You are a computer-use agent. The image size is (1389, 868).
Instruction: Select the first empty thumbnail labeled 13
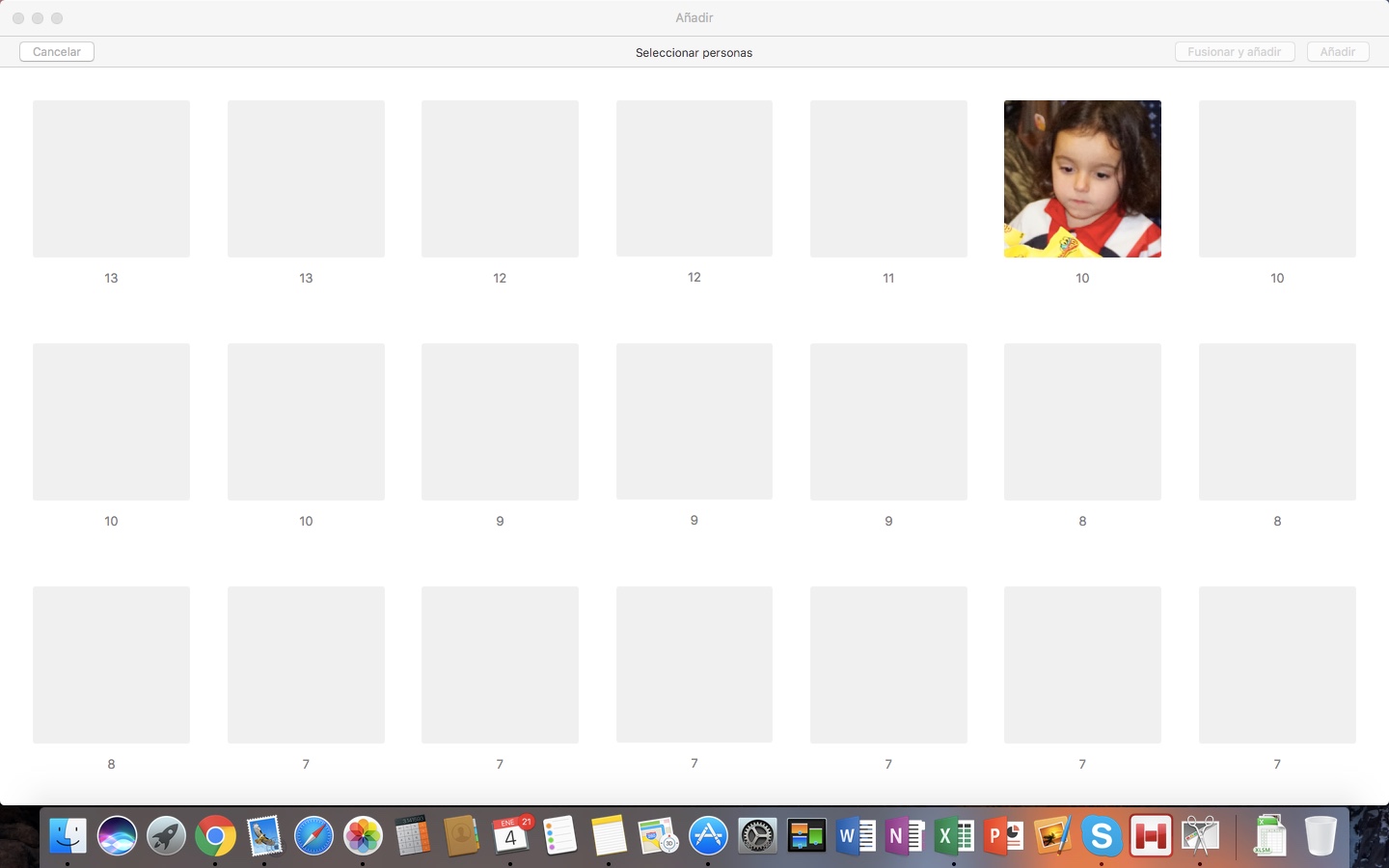click(x=111, y=178)
